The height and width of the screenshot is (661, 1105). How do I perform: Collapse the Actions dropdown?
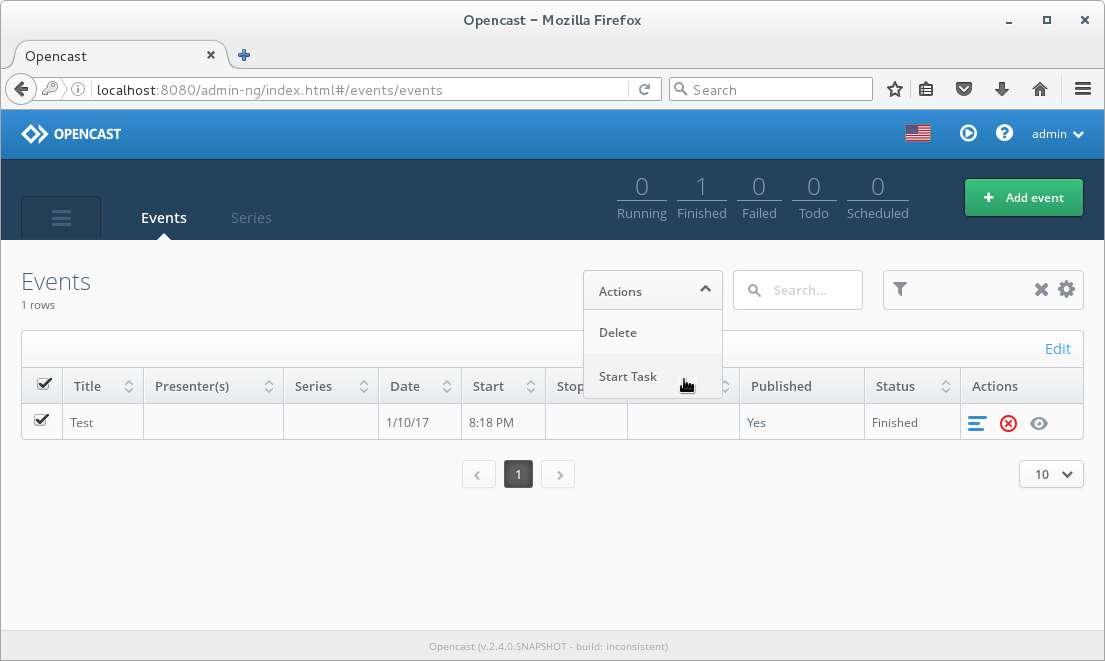(653, 290)
